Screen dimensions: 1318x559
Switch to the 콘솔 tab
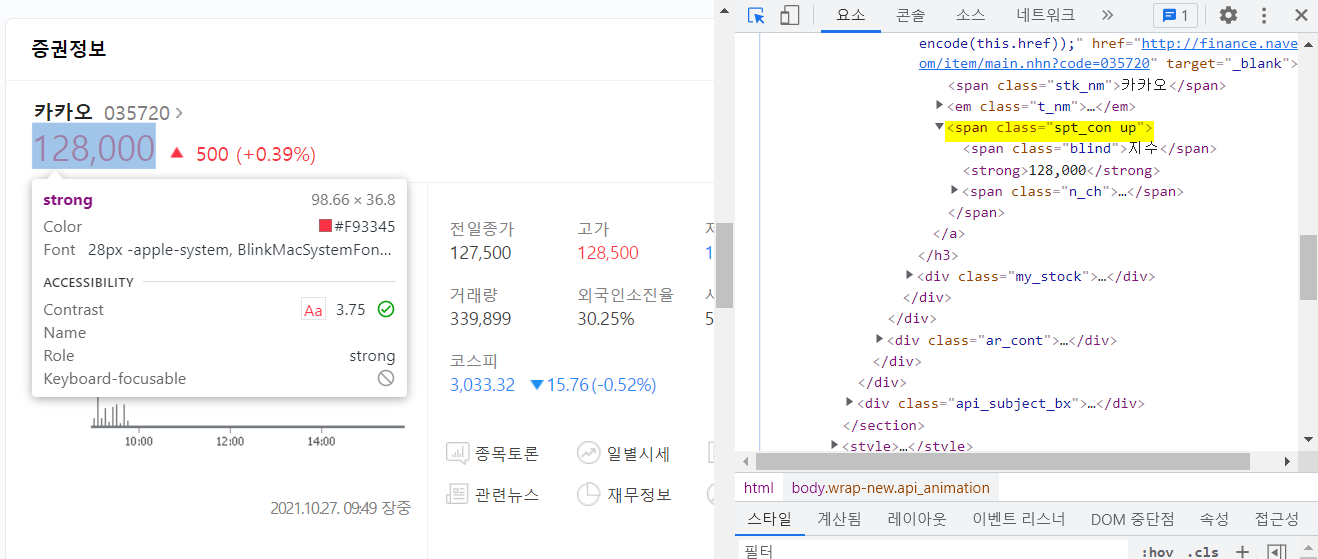[x=910, y=15]
